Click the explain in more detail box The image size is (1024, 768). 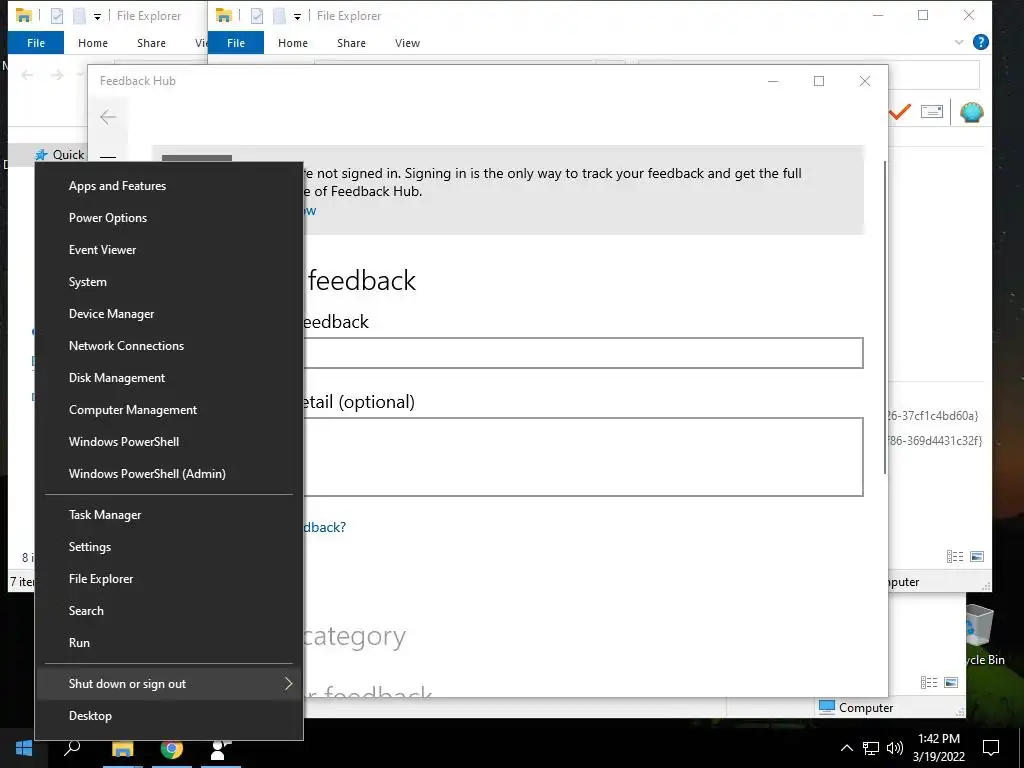coord(583,457)
